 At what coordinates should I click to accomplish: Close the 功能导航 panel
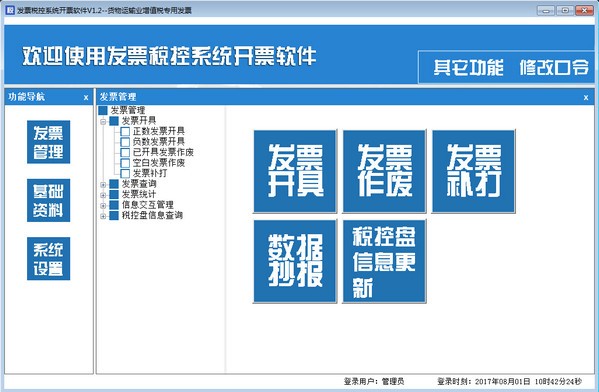coord(86,98)
